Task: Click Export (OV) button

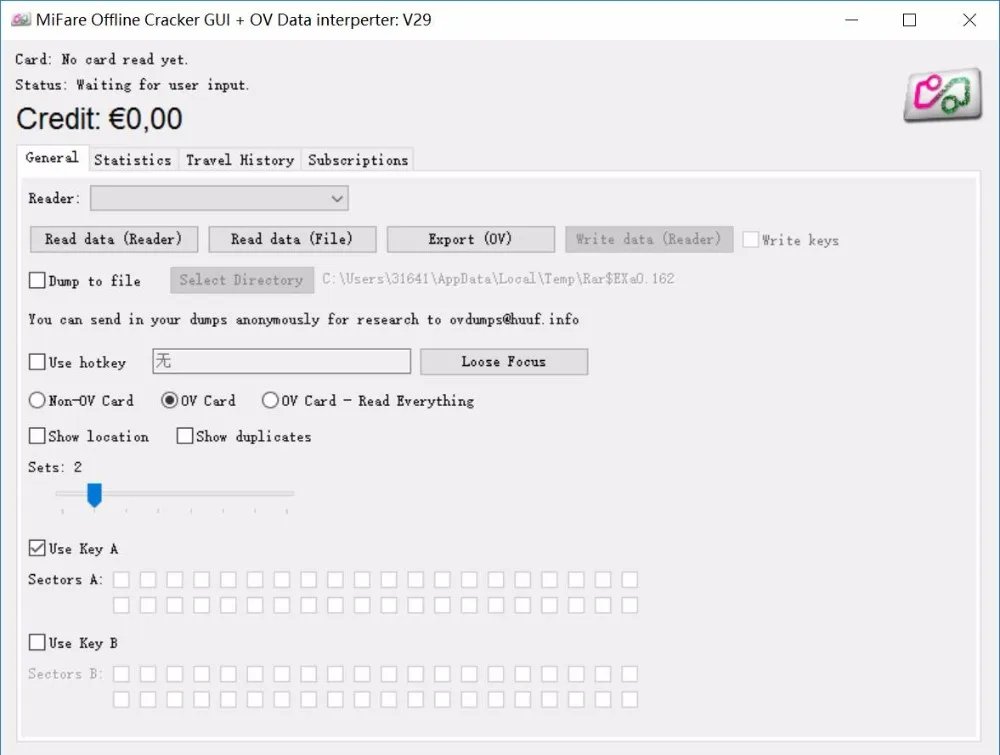Action: point(470,239)
